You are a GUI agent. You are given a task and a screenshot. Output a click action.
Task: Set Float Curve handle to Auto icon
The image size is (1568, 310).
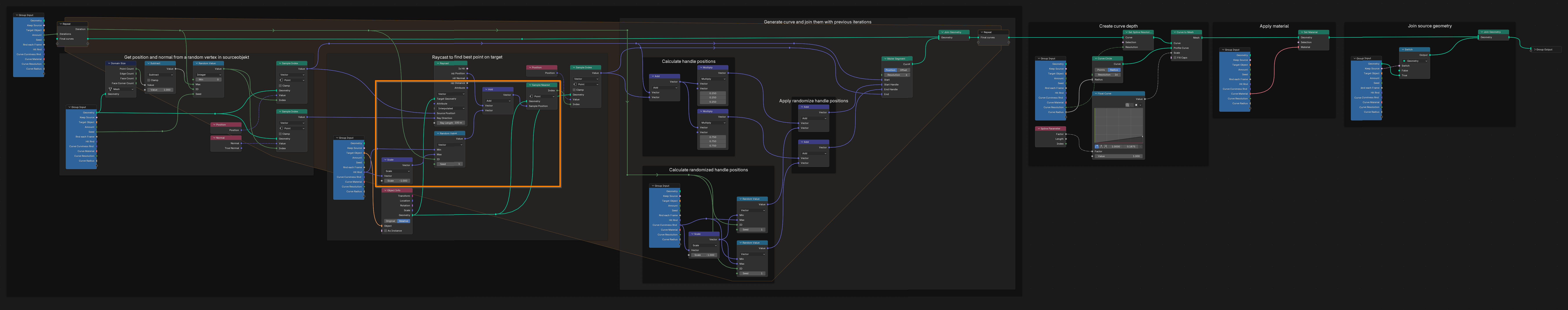pyautogui.click(x=1097, y=147)
